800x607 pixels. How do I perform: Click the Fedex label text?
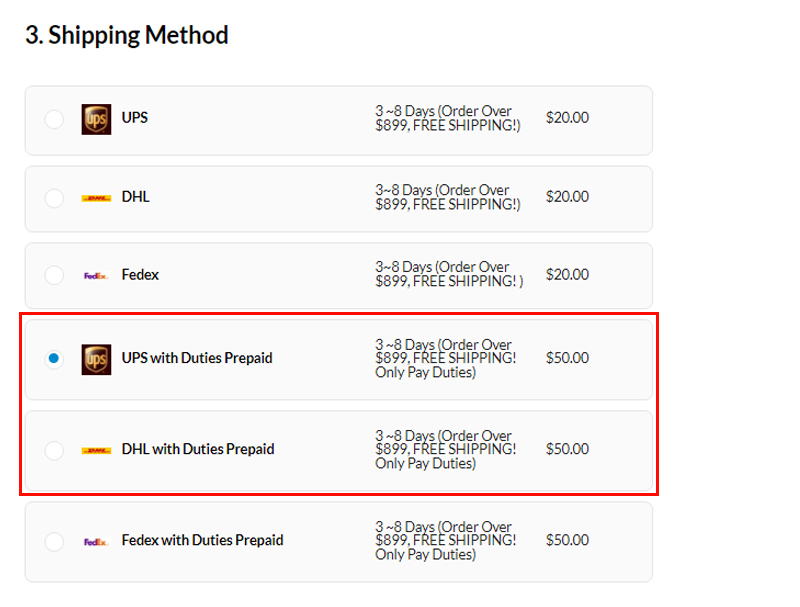[140, 275]
